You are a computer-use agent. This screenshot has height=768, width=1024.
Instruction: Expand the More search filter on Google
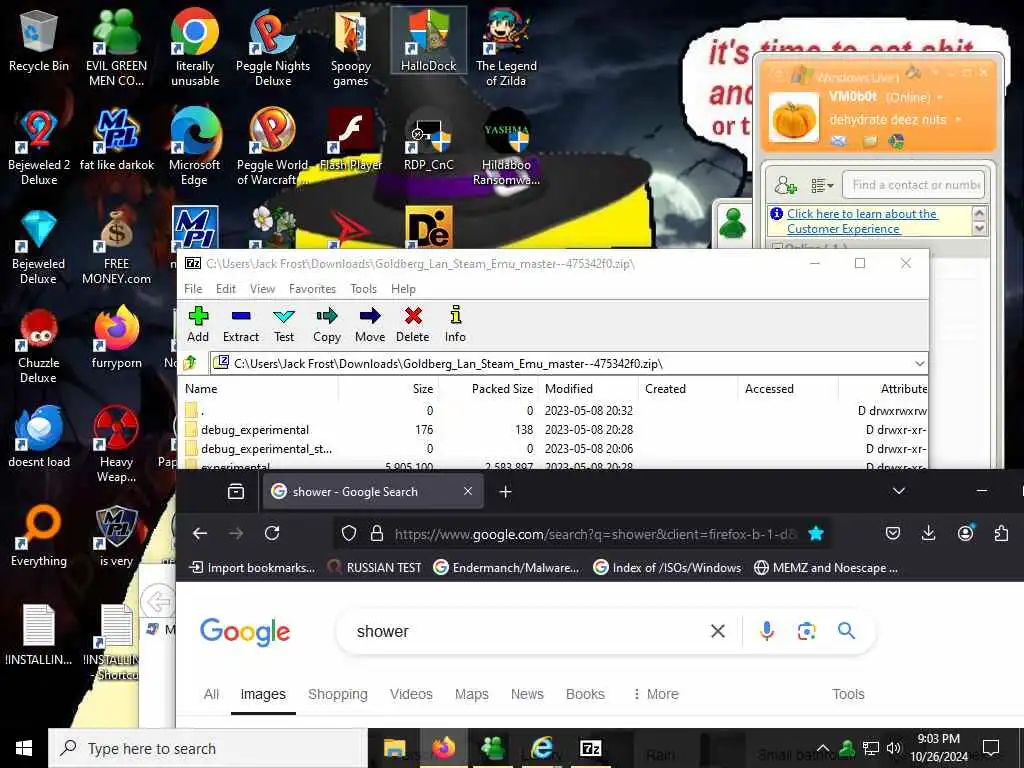[656, 694]
